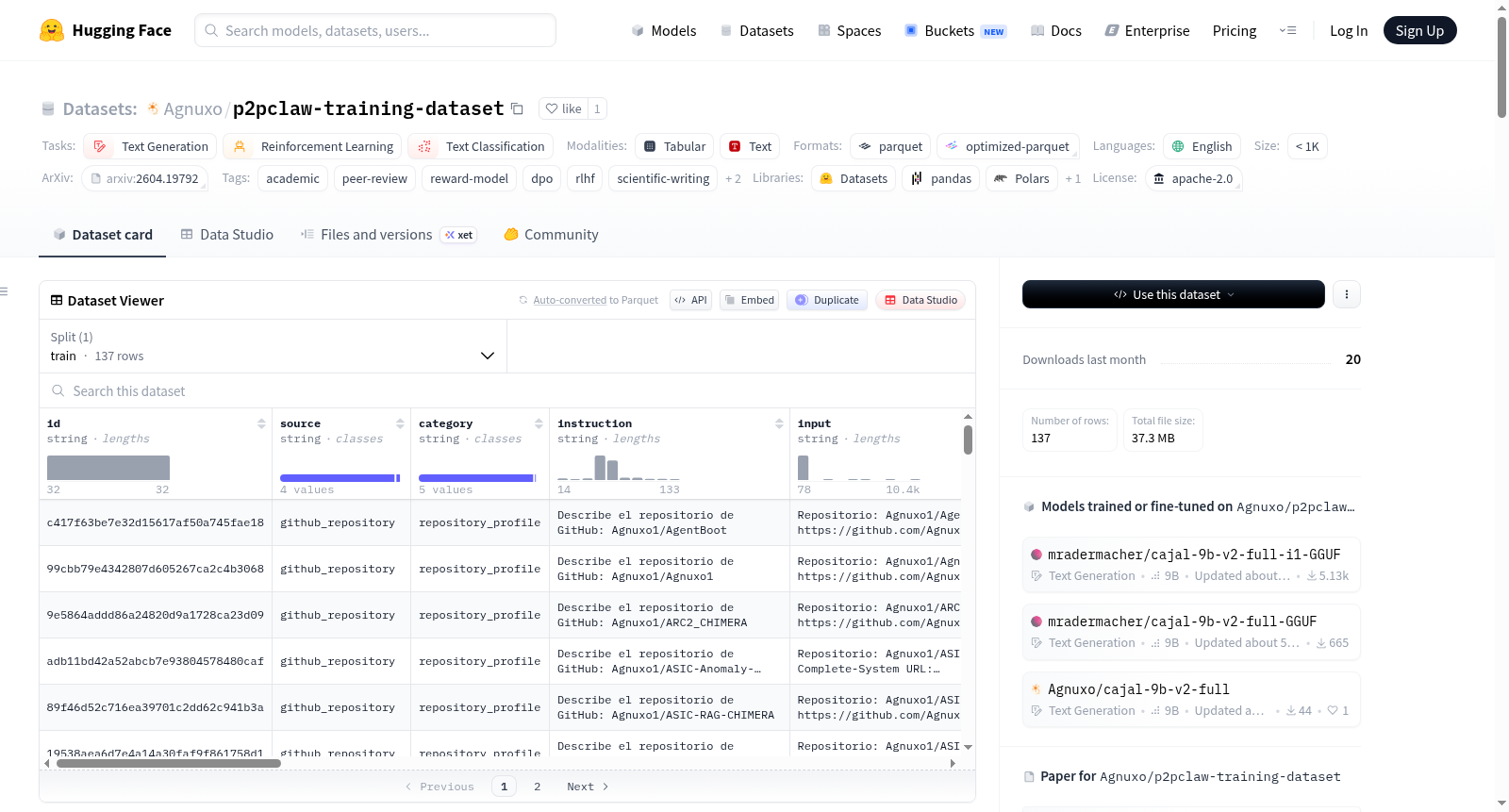Open the Datasets library tag
Screen dimensions: 1509x812
point(854,178)
